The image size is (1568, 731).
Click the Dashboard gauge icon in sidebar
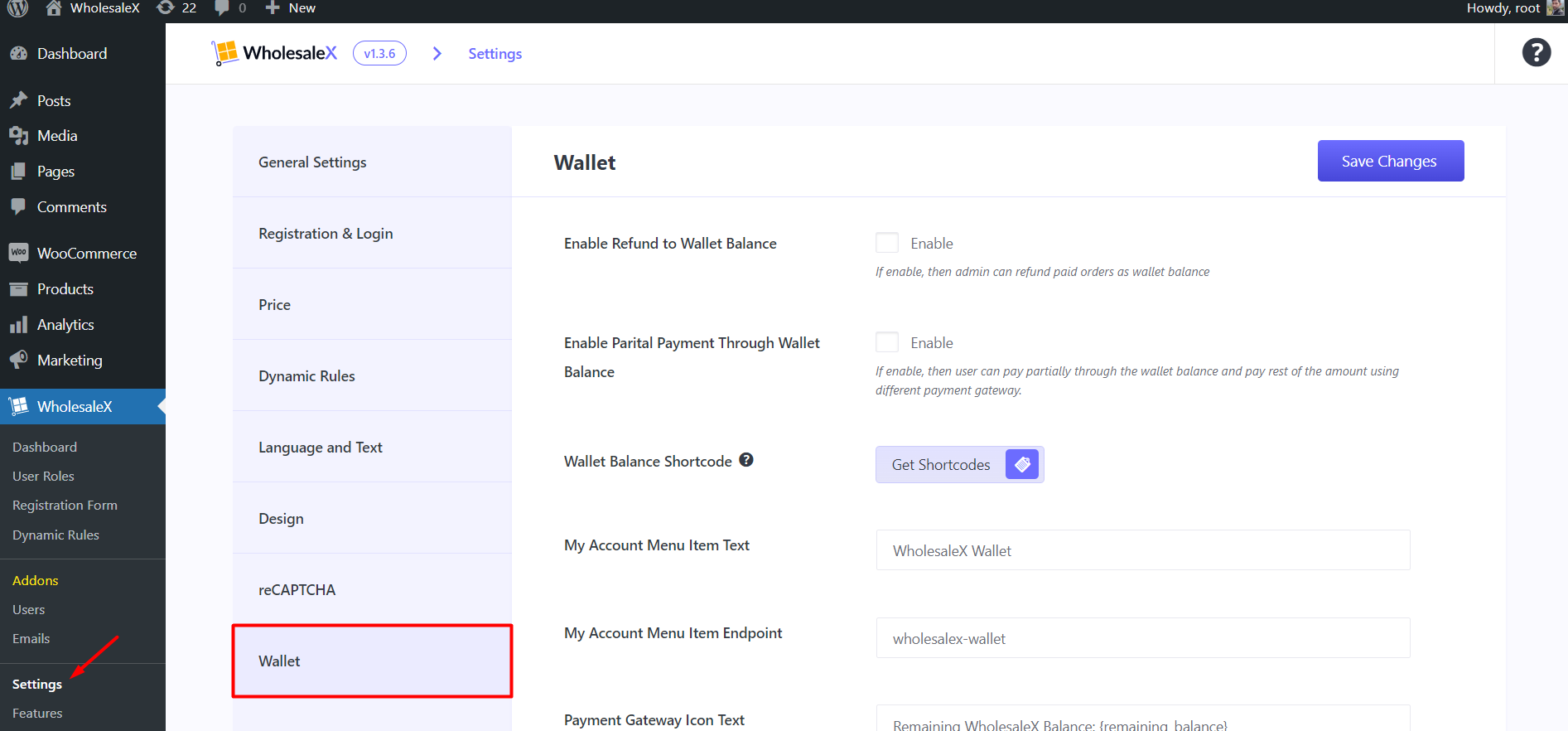click(x=19, y=54)
